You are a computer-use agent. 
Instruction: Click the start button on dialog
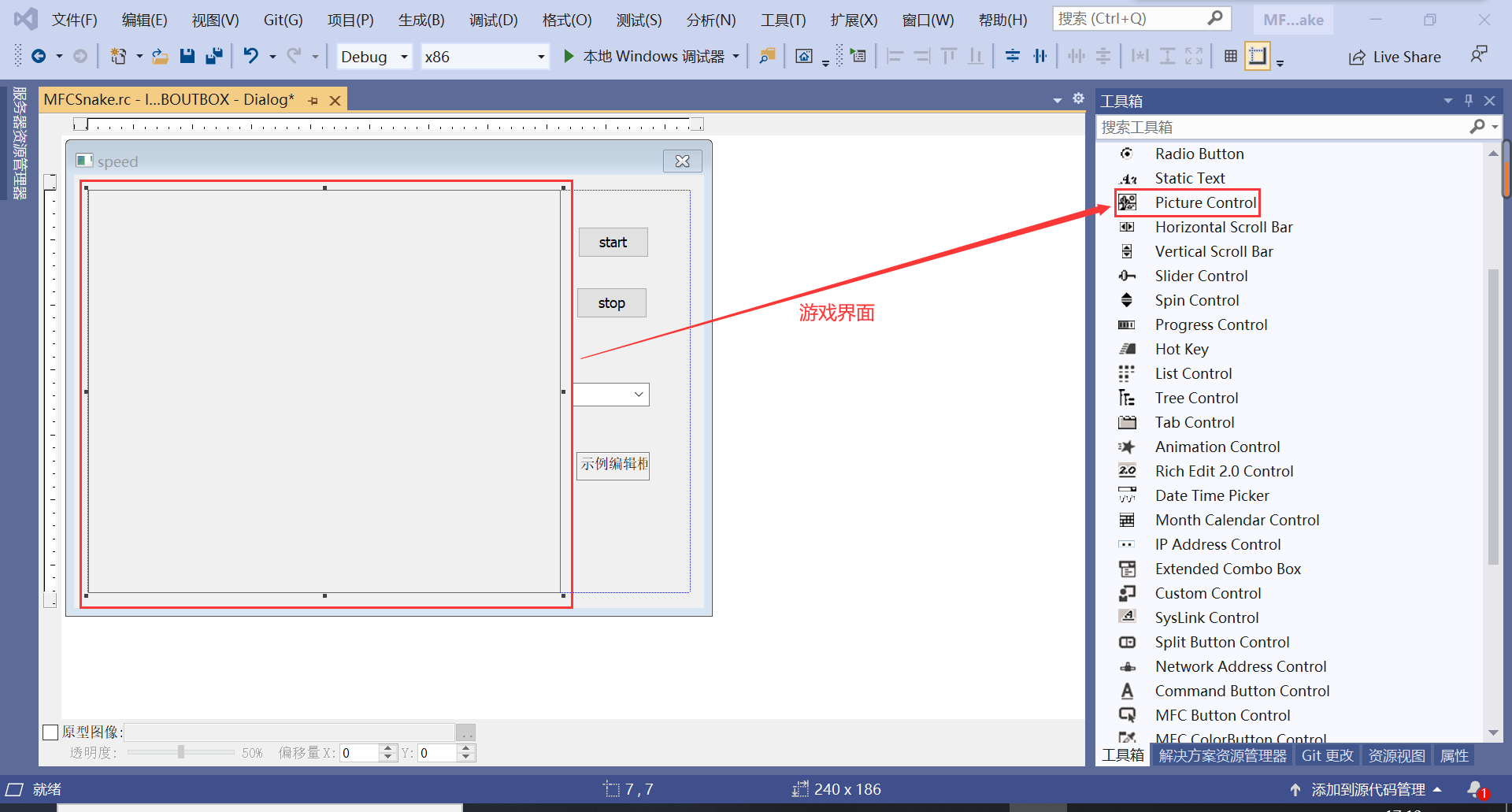point(613,243)
